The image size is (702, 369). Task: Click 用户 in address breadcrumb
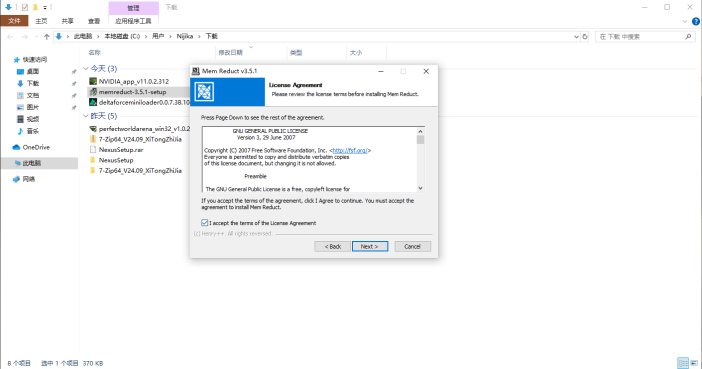(x=158, y=36)
